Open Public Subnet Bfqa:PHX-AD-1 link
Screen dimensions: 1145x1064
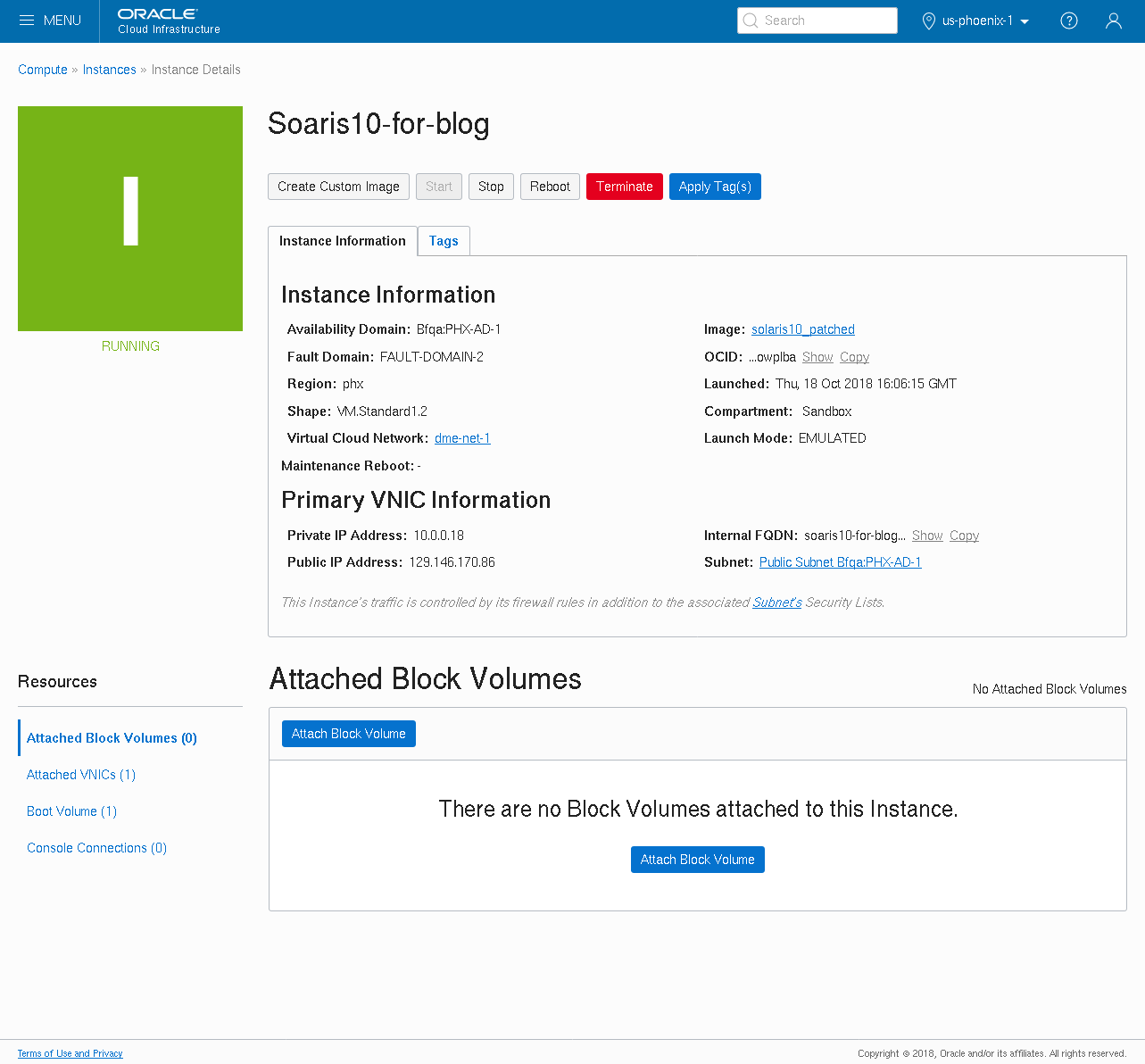click(841, 562)
